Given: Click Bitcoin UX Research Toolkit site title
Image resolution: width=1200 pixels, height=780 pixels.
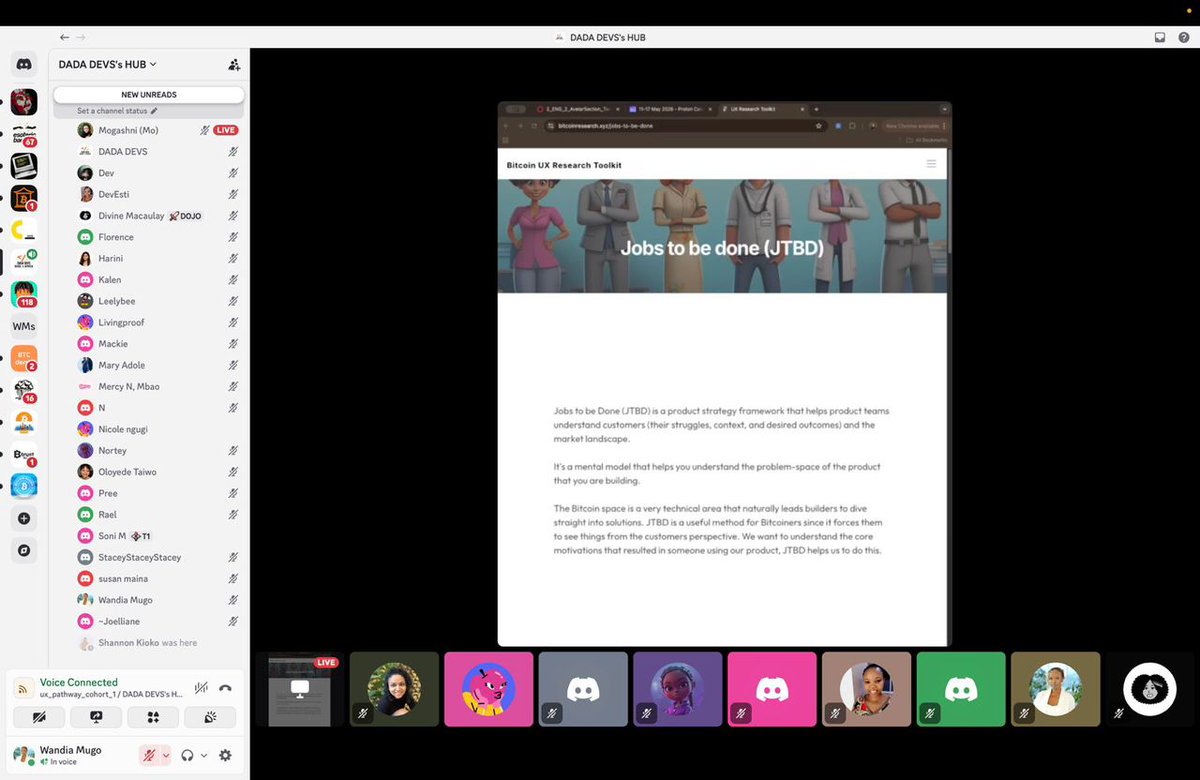Looking at the screenshot, I should point(564,165).
